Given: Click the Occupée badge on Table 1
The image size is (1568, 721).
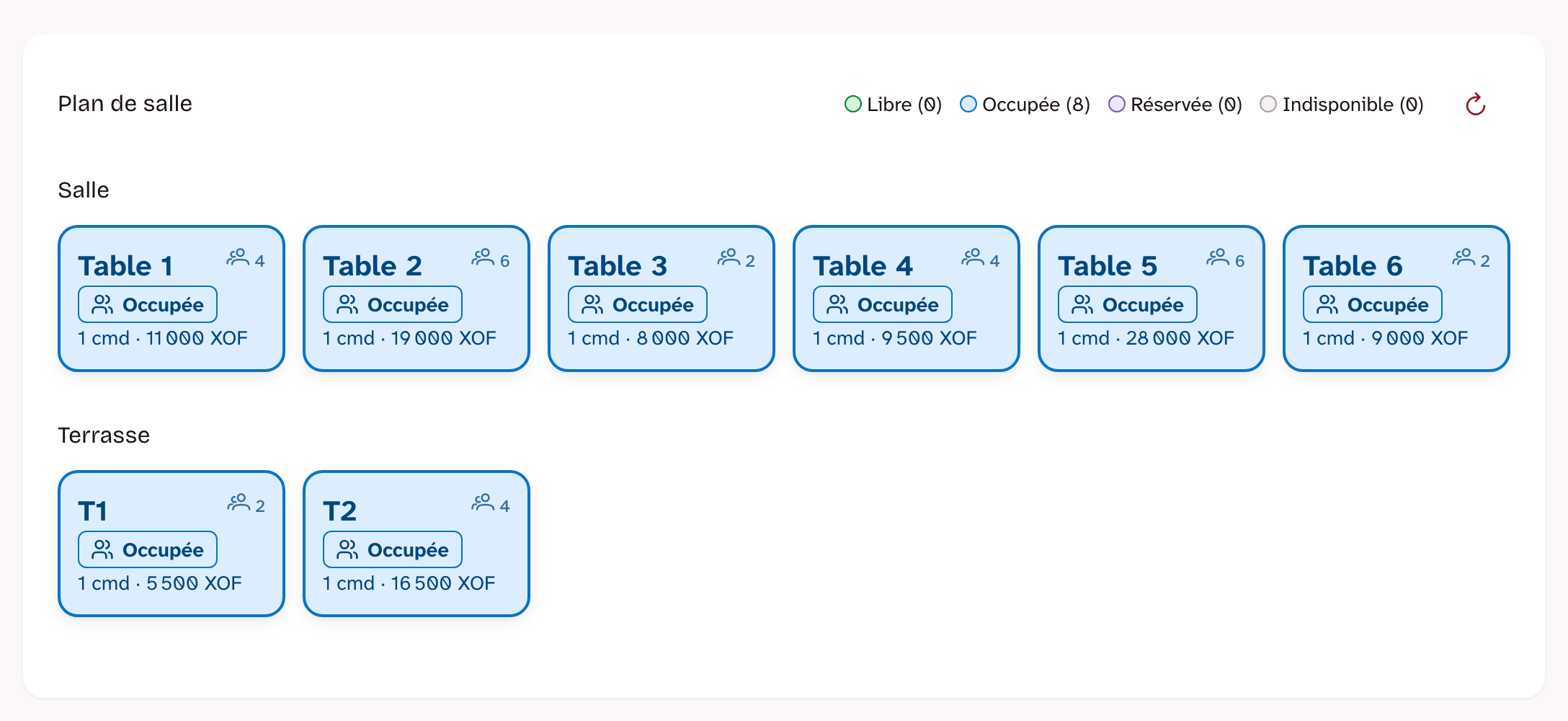Looking at the screenshot, I should (x=148, y=304).
